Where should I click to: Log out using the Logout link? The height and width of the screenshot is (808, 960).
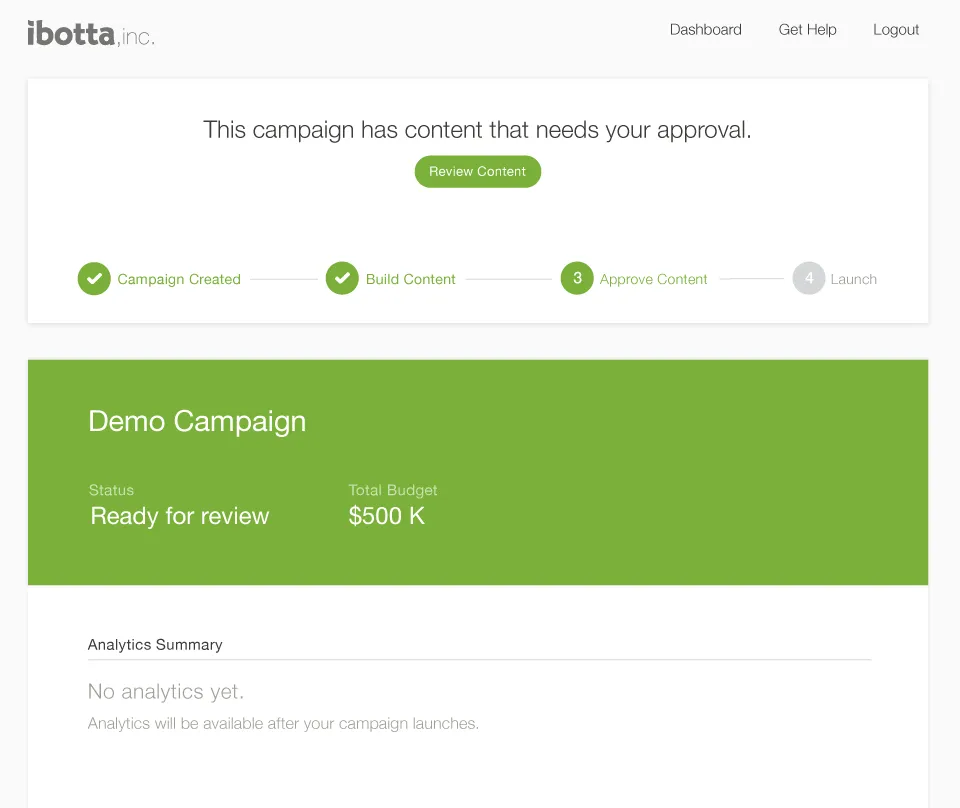pos(896,30)
